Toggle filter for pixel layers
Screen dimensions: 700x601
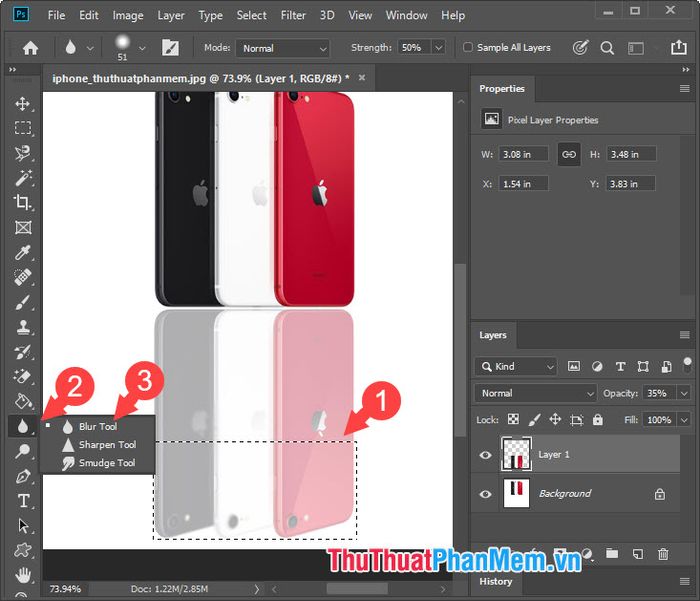coord(574,367)
